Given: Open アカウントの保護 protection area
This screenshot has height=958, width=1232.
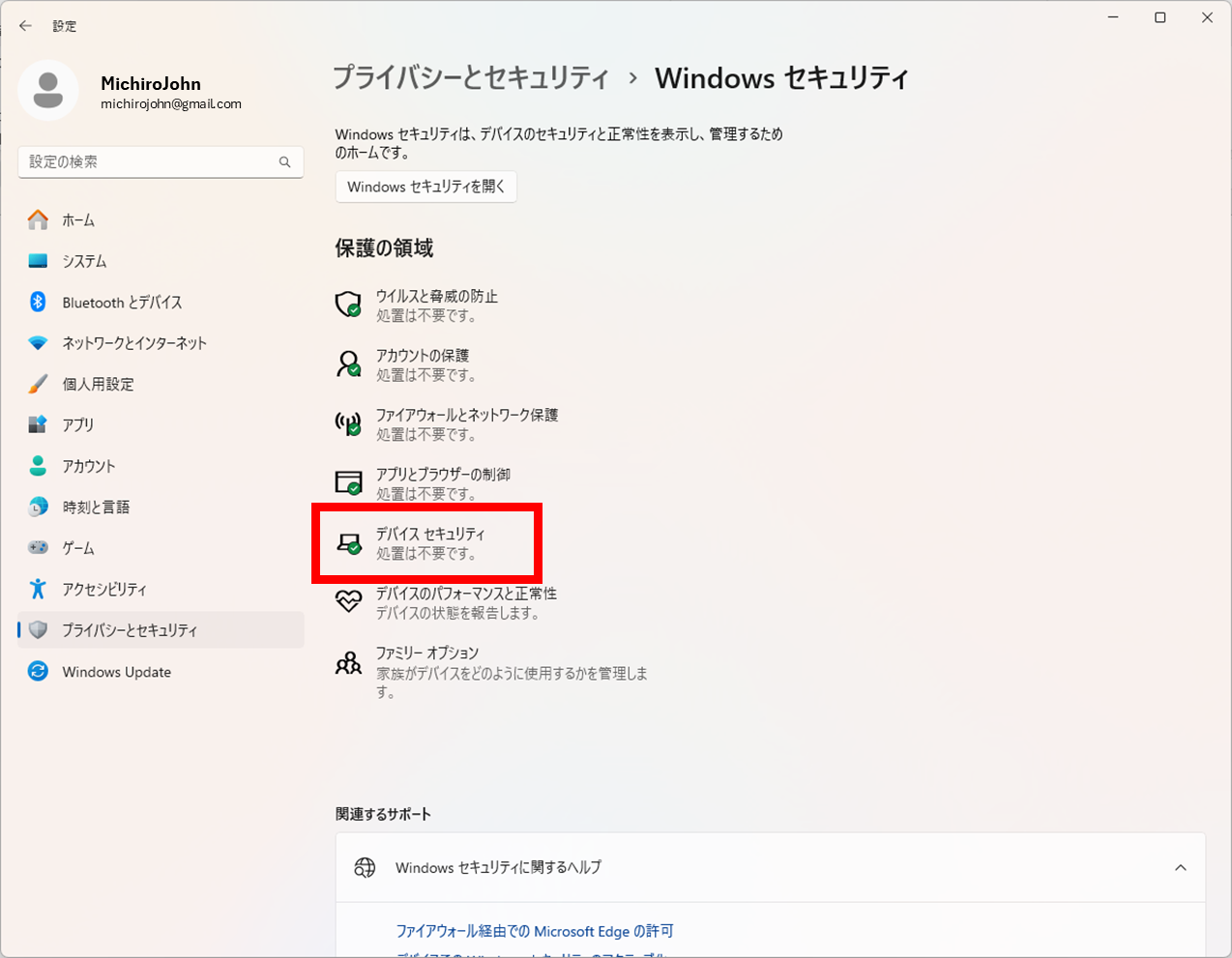Looking at the screenshot, I should (406, 364).
